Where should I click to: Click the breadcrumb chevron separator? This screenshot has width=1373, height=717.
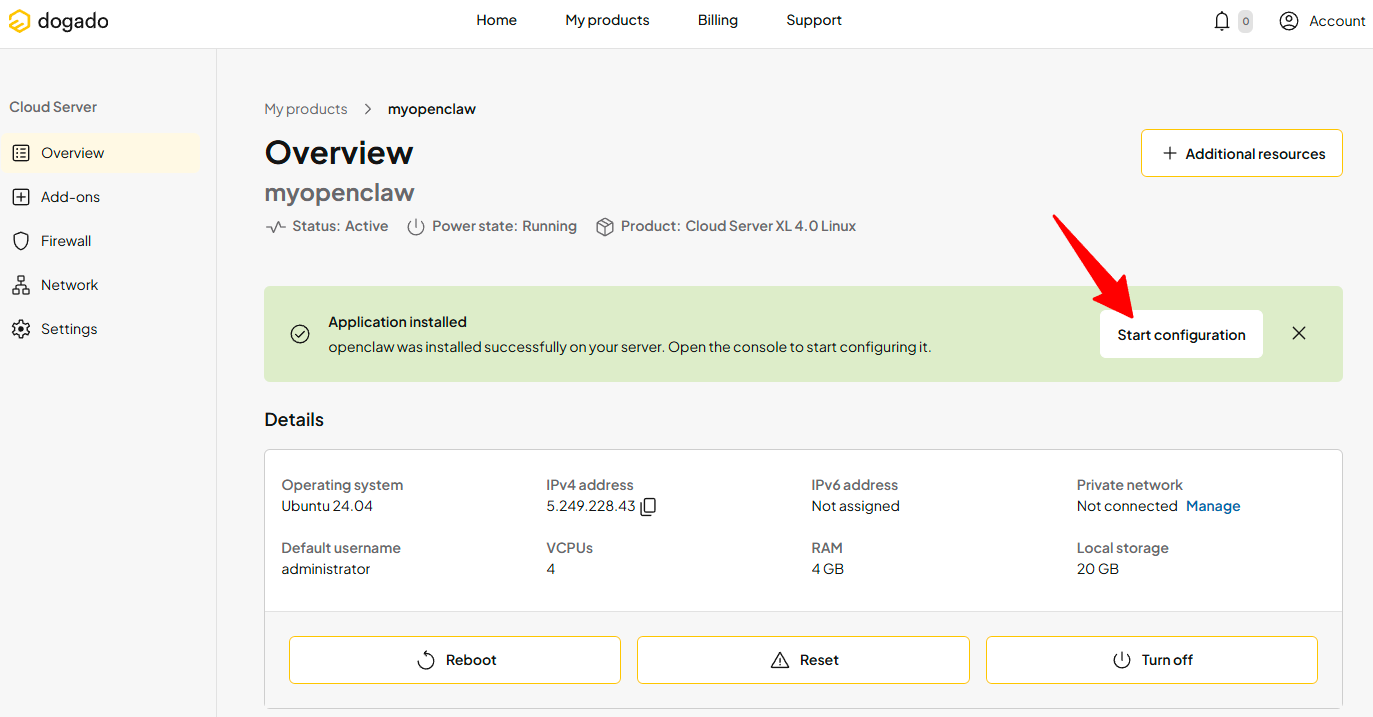tap(368, 109)
